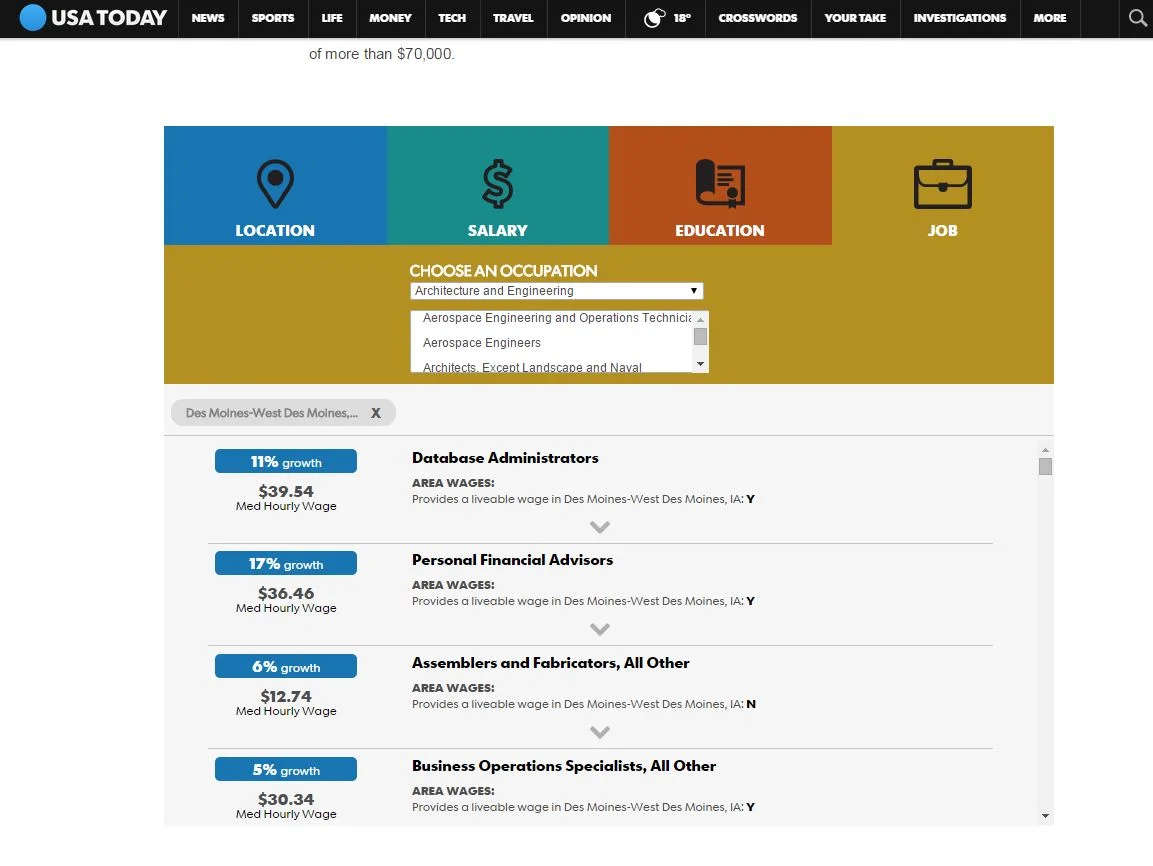The height and width of the screenshot is (866, 1153).
Task: Click the $39.54 hourly wage value
Action: [x=286, y=491]
